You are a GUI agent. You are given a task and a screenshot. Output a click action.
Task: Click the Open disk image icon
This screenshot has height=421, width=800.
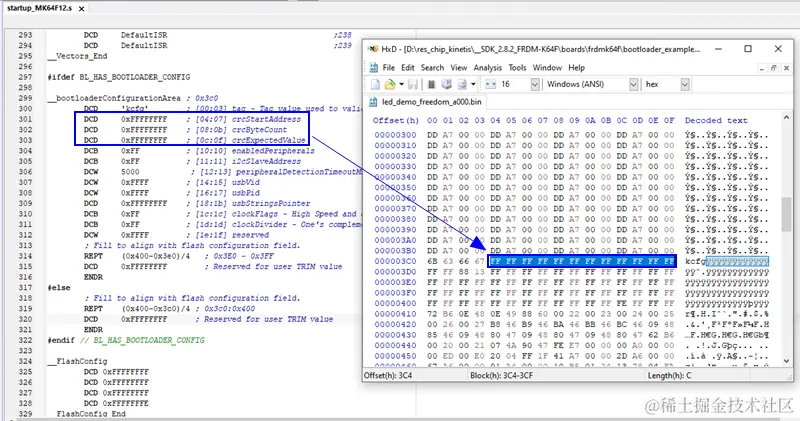(462, 84)
